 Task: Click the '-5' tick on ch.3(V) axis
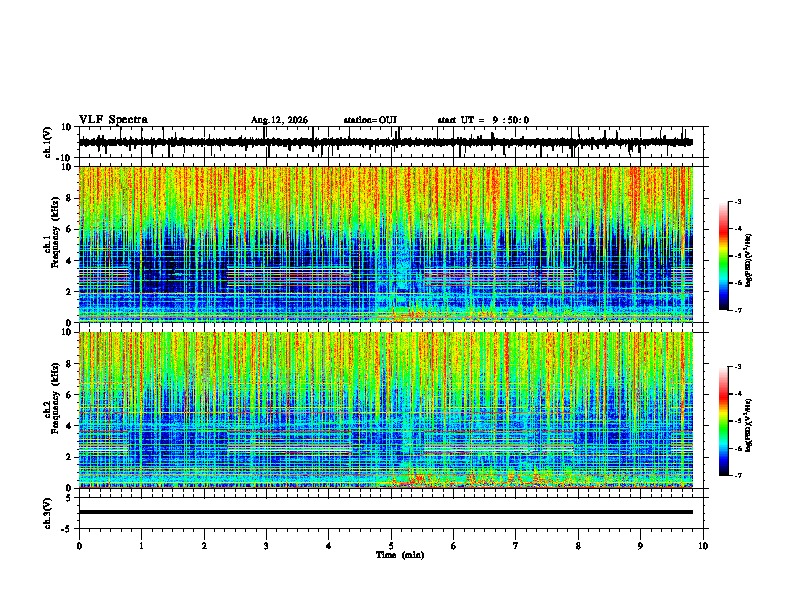point(67,529)
